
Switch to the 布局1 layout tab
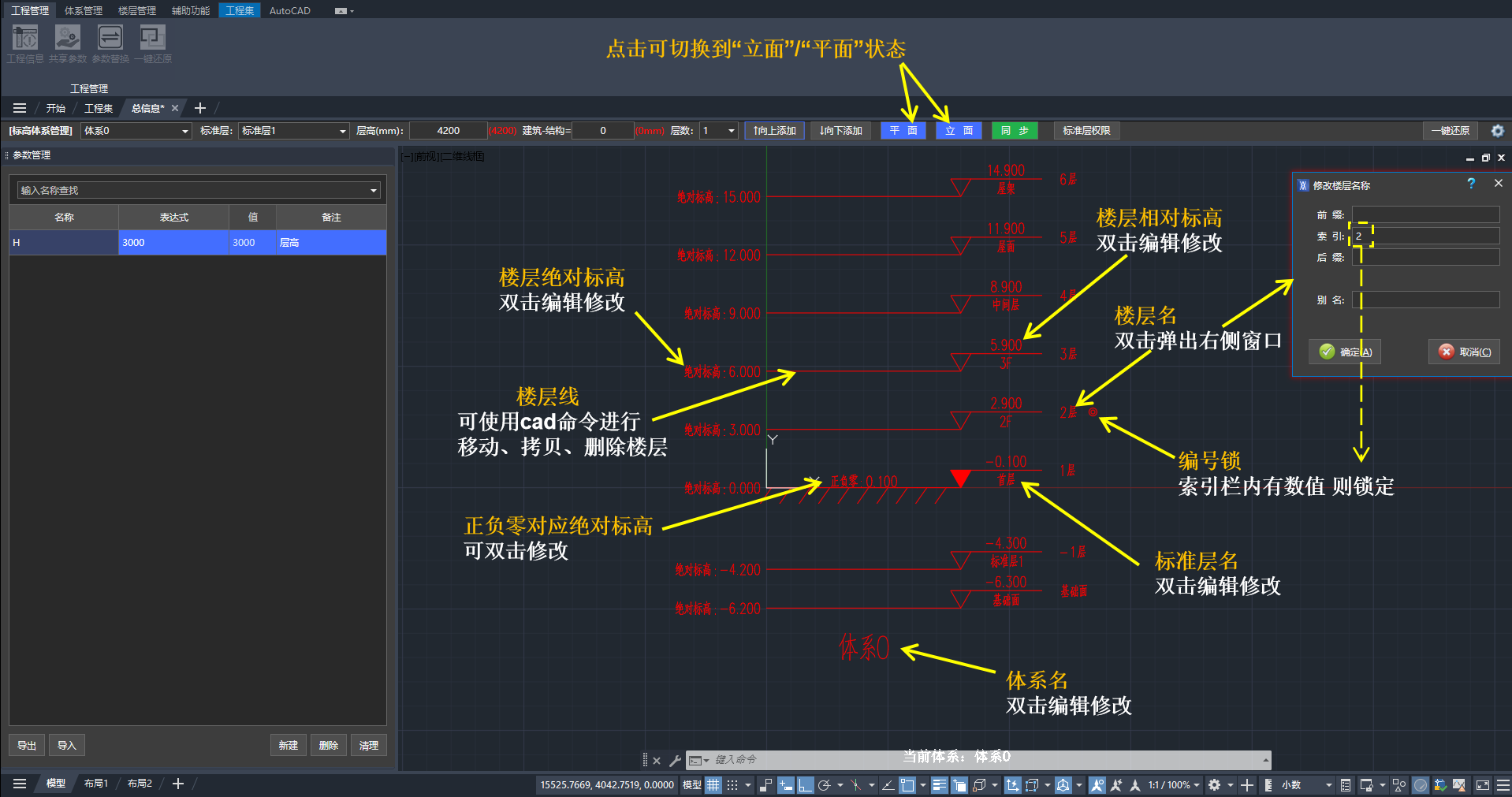pyautogui.click(x=96, y=784)
